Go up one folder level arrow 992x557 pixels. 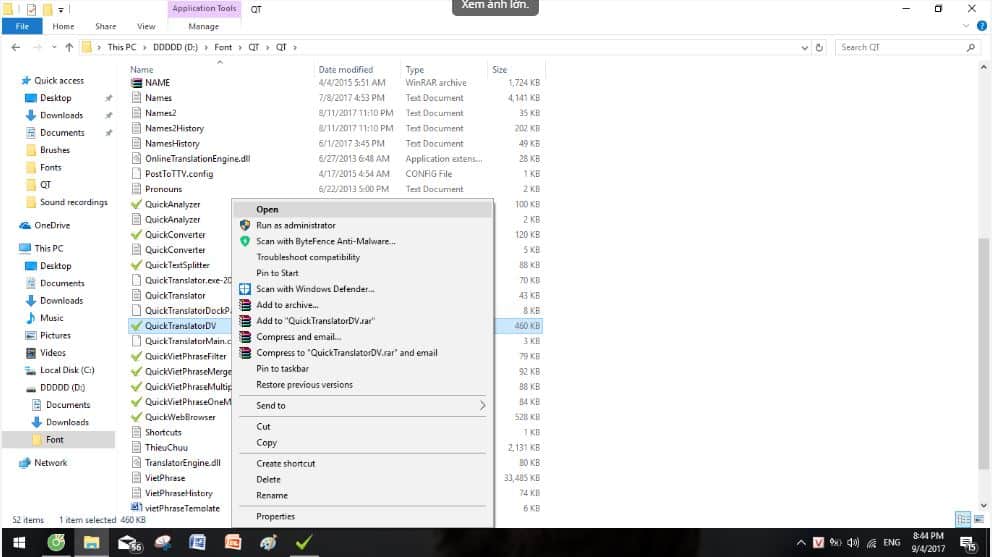69,47
